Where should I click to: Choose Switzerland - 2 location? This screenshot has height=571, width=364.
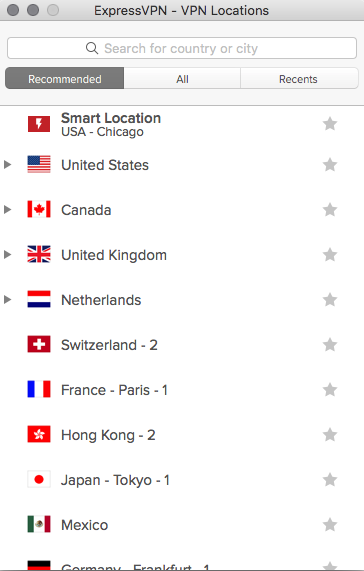[182, 344]
